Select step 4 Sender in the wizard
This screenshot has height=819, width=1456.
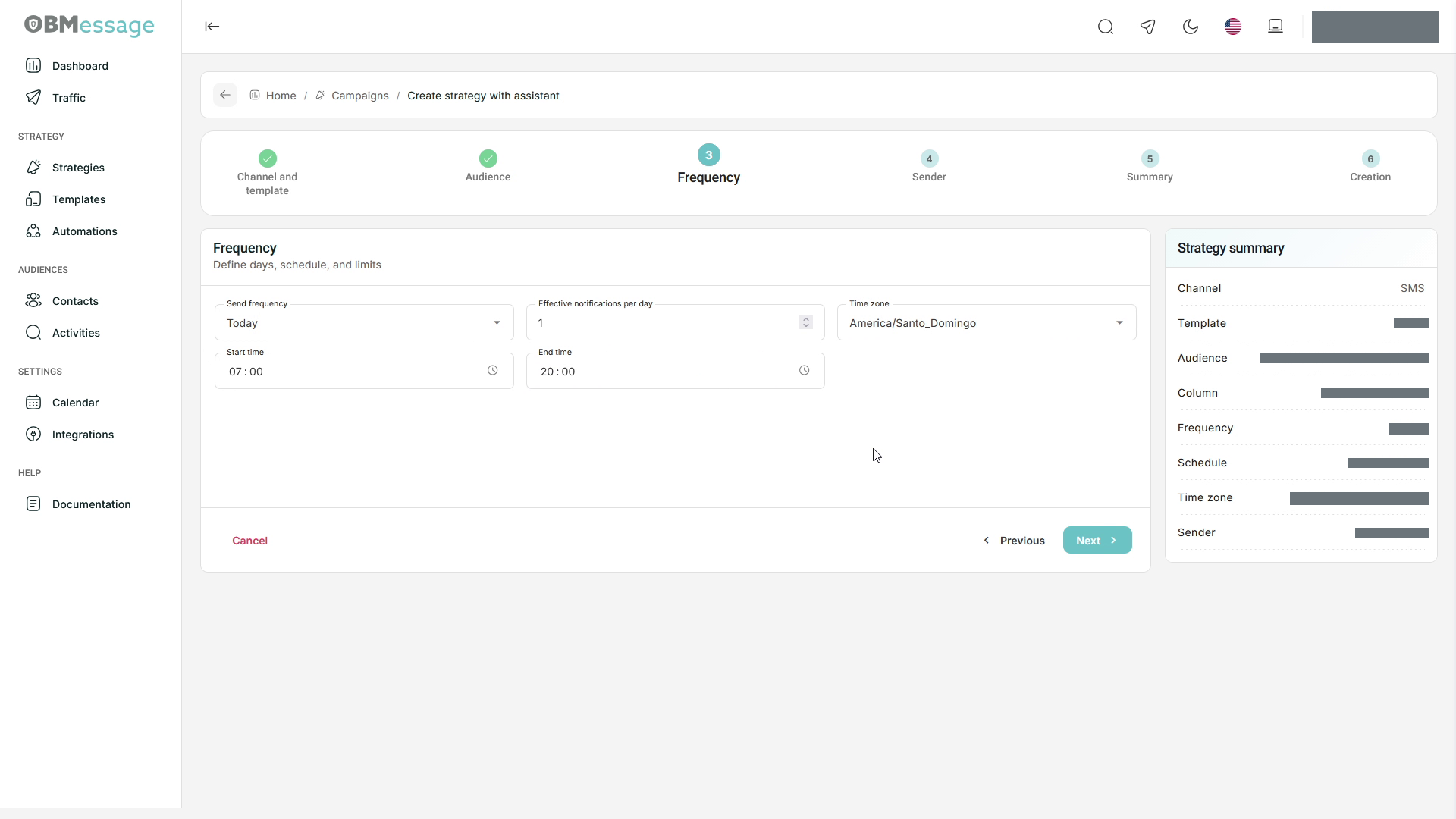coord(930,167)
